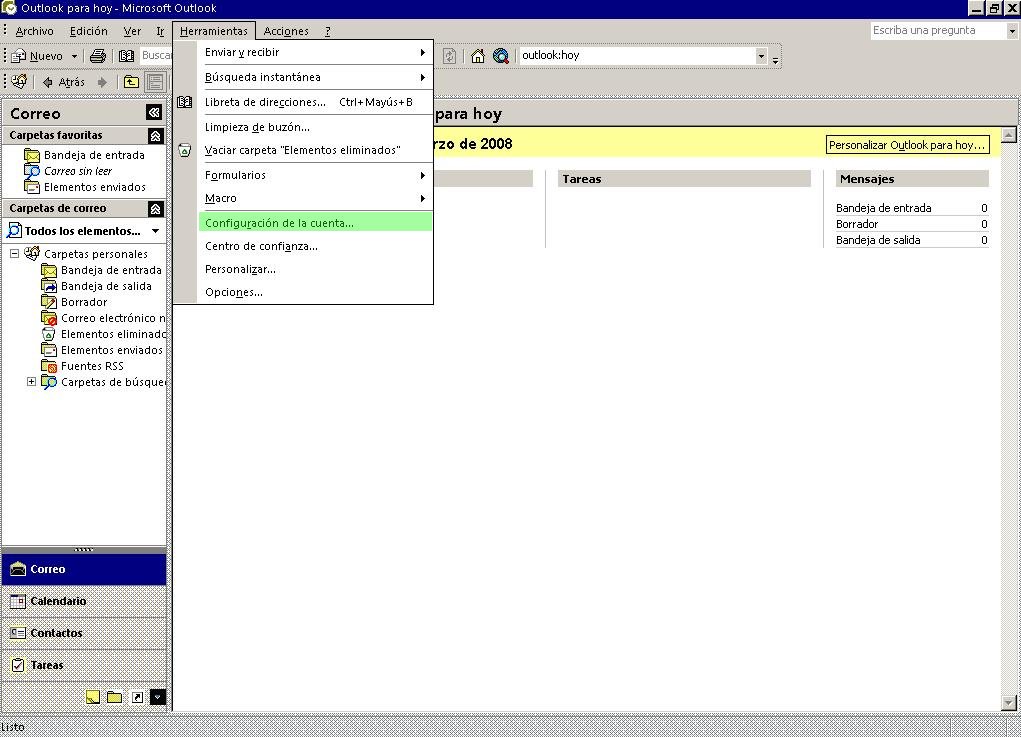
Task: Select Elementos enviados in favorites
Action: click(94, 188)
